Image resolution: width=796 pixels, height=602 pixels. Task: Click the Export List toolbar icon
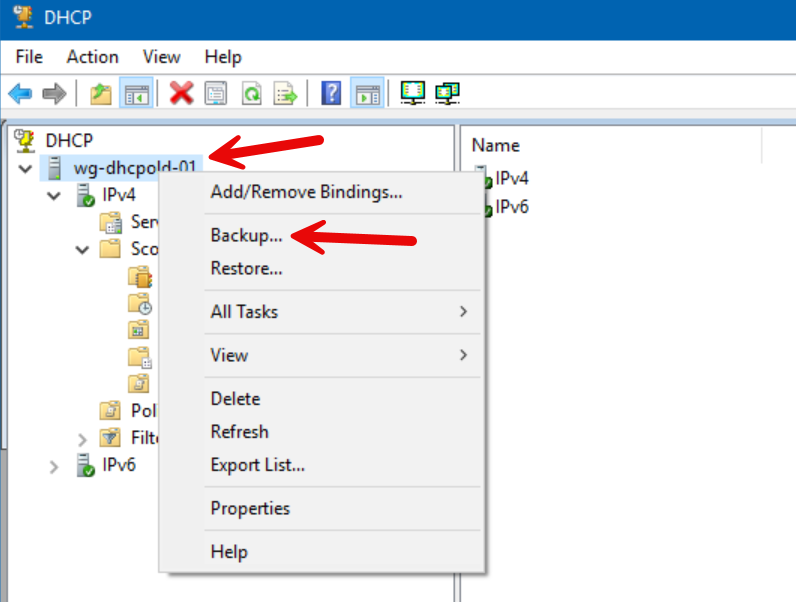click(x=287, y=93)
